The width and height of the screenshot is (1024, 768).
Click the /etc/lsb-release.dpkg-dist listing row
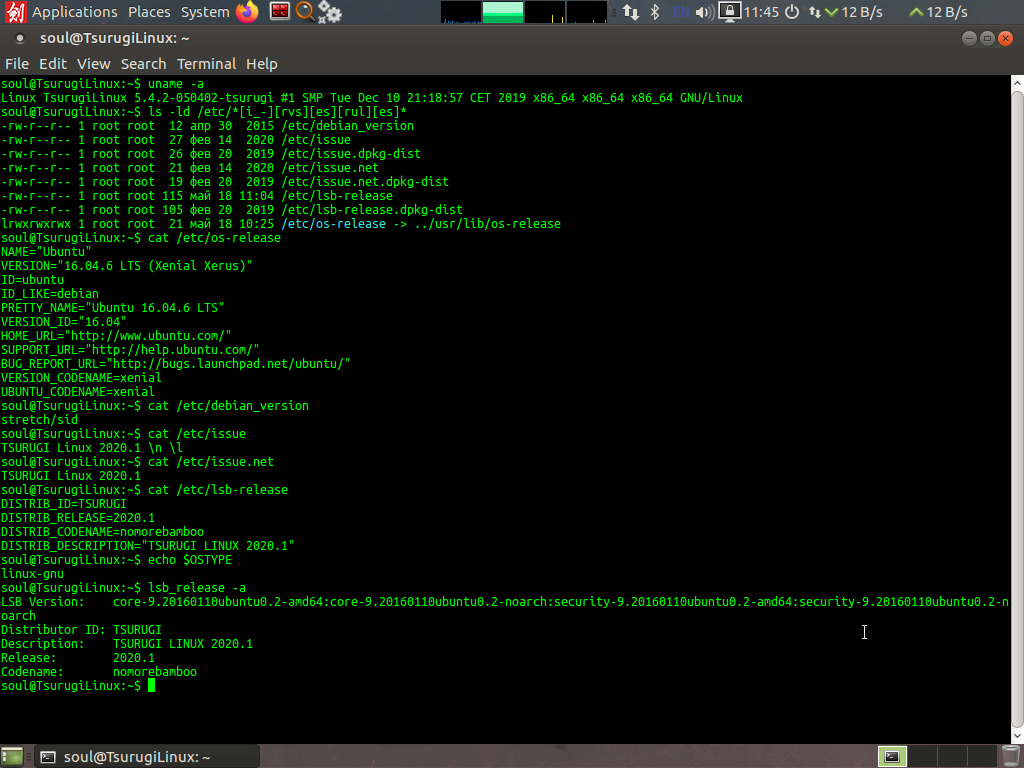232,210
